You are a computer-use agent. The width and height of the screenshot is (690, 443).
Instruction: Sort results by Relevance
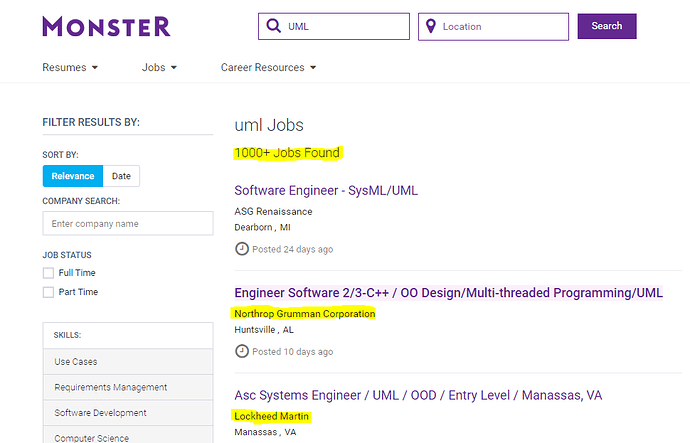(73, 176)
